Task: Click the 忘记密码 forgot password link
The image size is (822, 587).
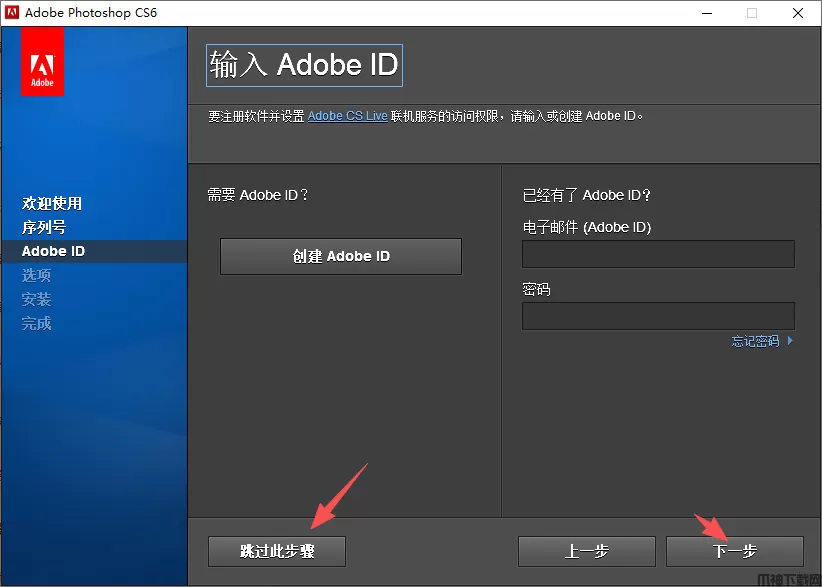Action: (755, 341)
